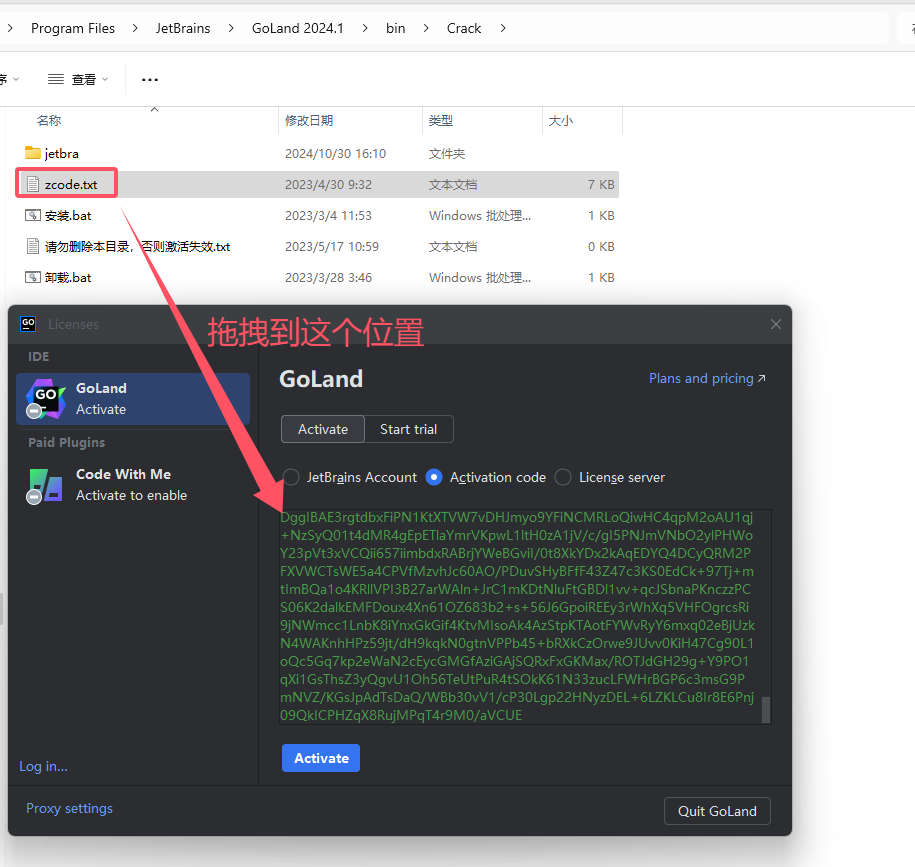Image resolution: width=915 pixels, height=867 pixels.
Task: Click the 7 KB size cell
Action: point(601,184)
